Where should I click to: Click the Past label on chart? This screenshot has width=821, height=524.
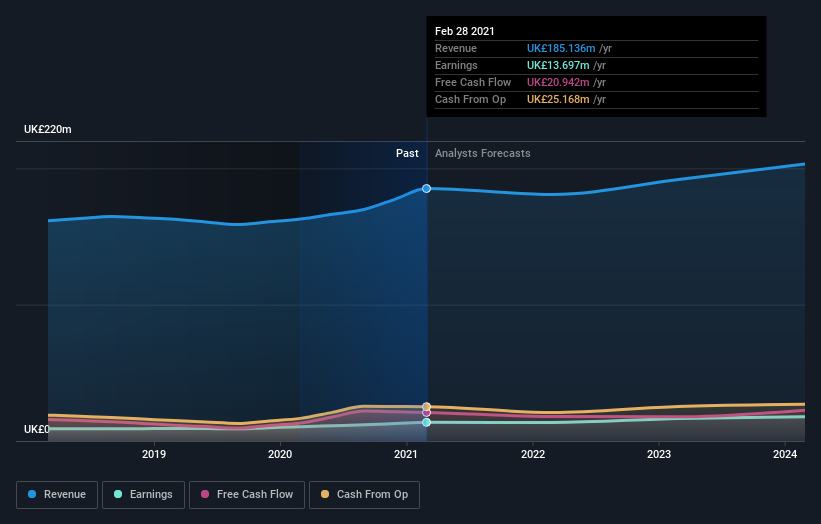(407, 153)
